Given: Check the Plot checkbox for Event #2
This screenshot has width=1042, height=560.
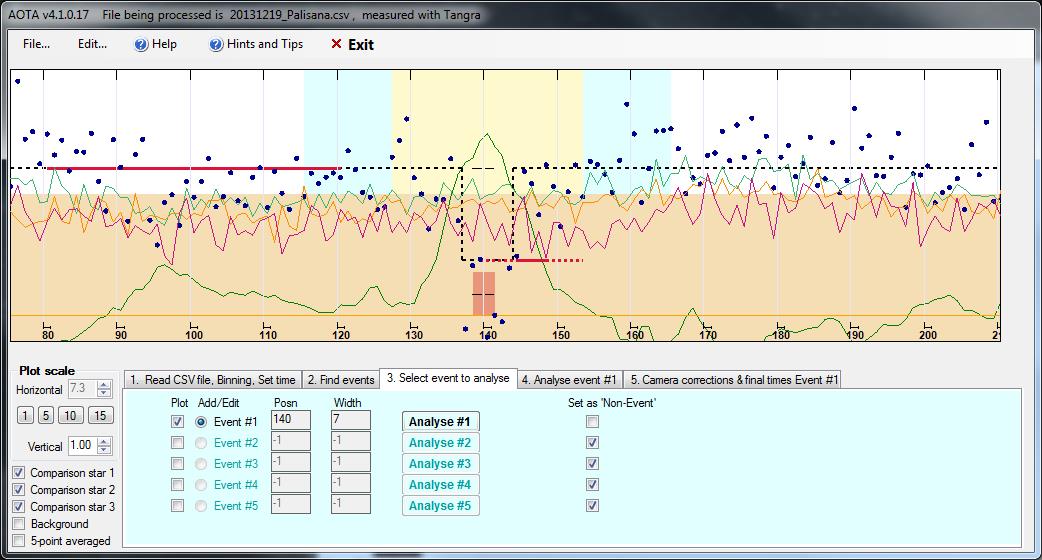Looking at the screenshot, I should click(177, 442).
